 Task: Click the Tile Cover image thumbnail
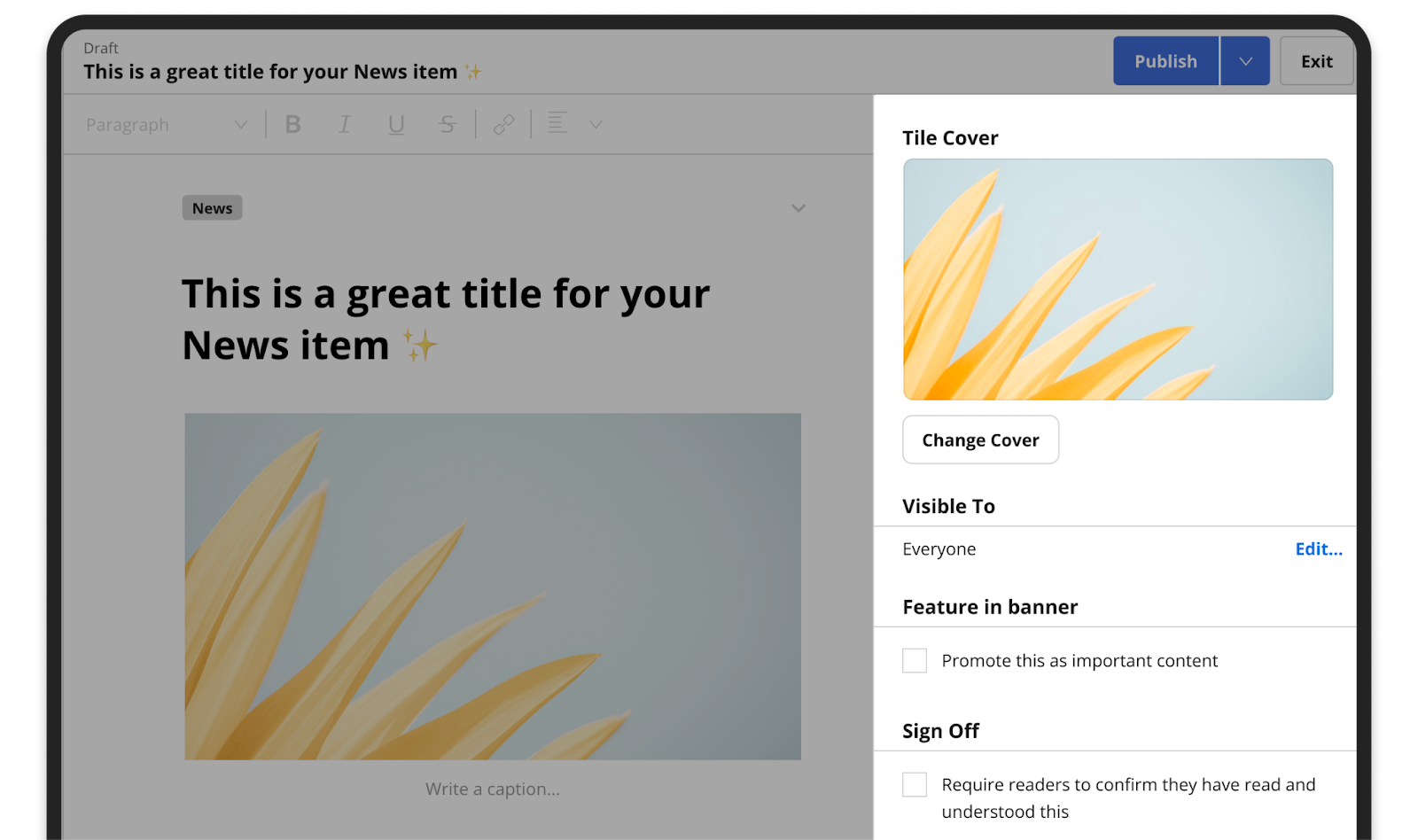tap(1118, 279)
